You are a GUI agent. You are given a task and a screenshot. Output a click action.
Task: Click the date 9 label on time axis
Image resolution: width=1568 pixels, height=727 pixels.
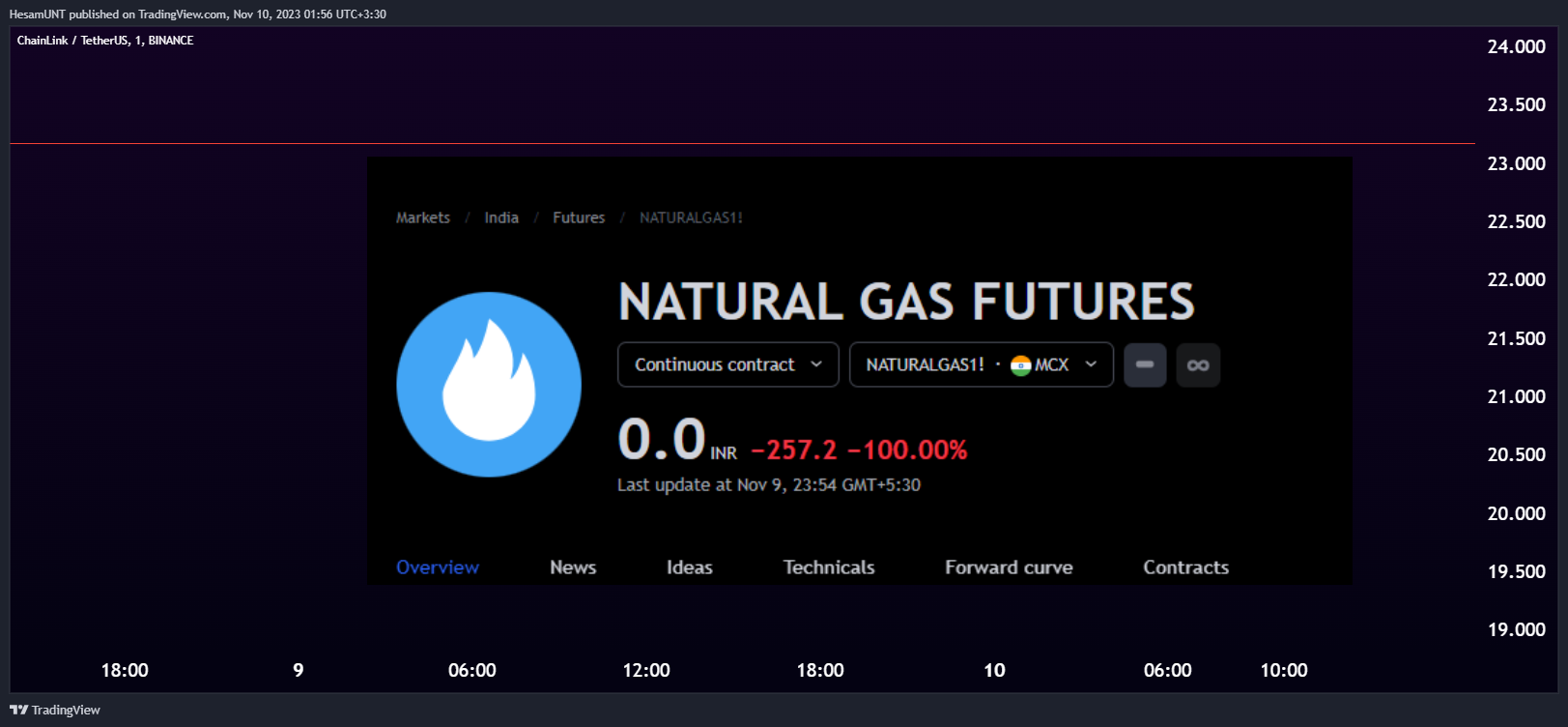pos(299,670)
